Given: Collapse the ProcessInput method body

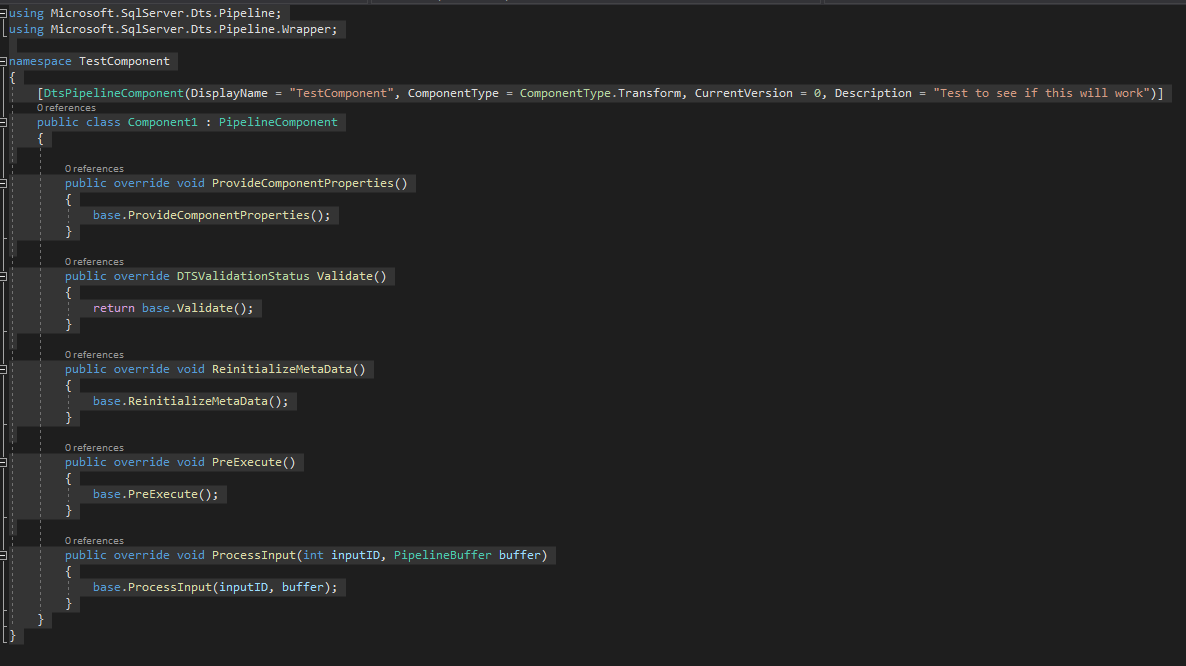Looking at the screenshot, I should (5, 554).
